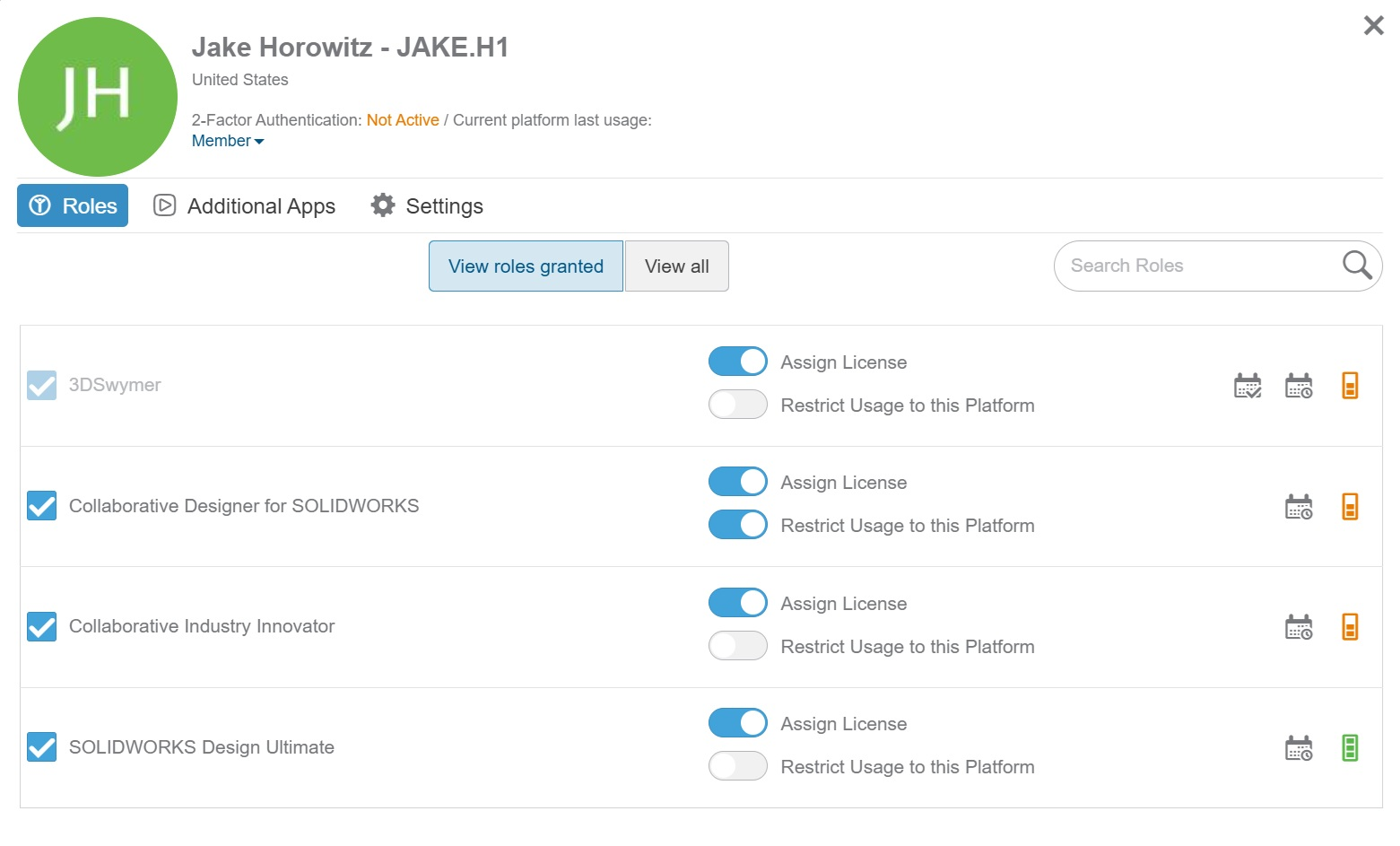This screenshot has width=1400, height=846.
Task: Open calendar-clock icon for Collaborative Designer for SOLIDWORKS
Action: pos(1299,507)
